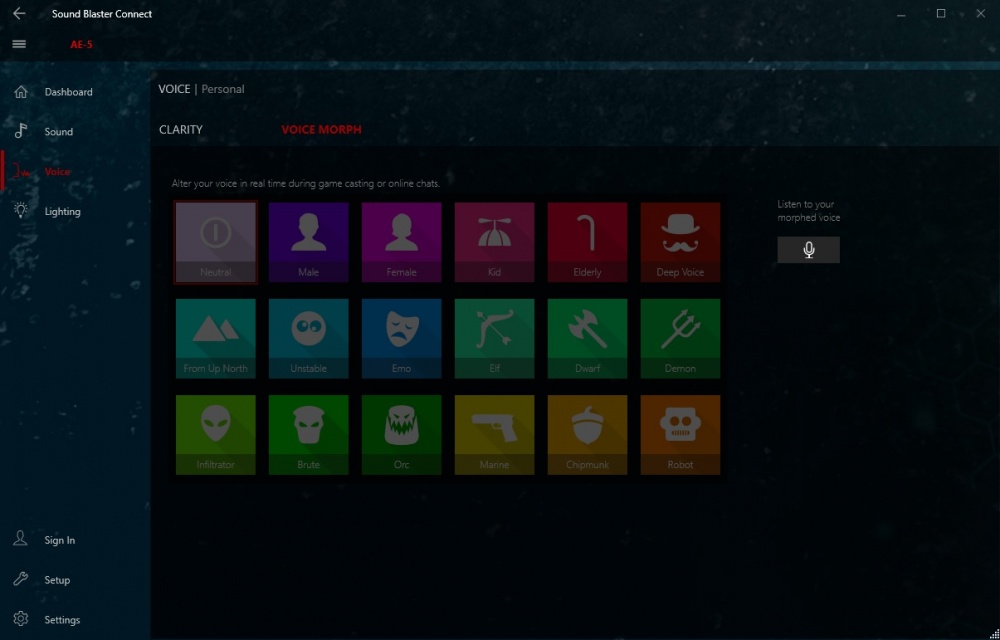Screen dimensions: 1000x640
Task: Apply the Chipmunk voice morph
Action: coord(587,435)
